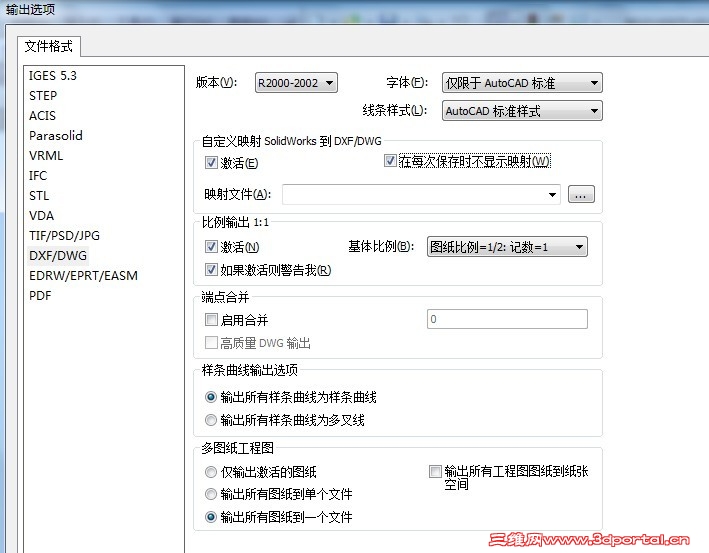The height and width of the screenshot is (553, 709).
Task: Select TIF/PSD/JPG format in list
Action: [x=64, y=236]
